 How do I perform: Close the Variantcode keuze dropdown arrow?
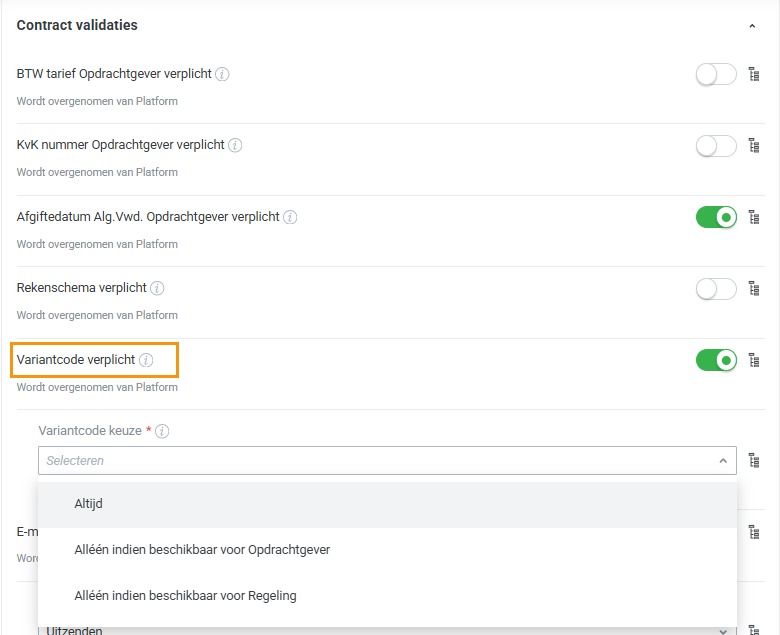point(723,461)
